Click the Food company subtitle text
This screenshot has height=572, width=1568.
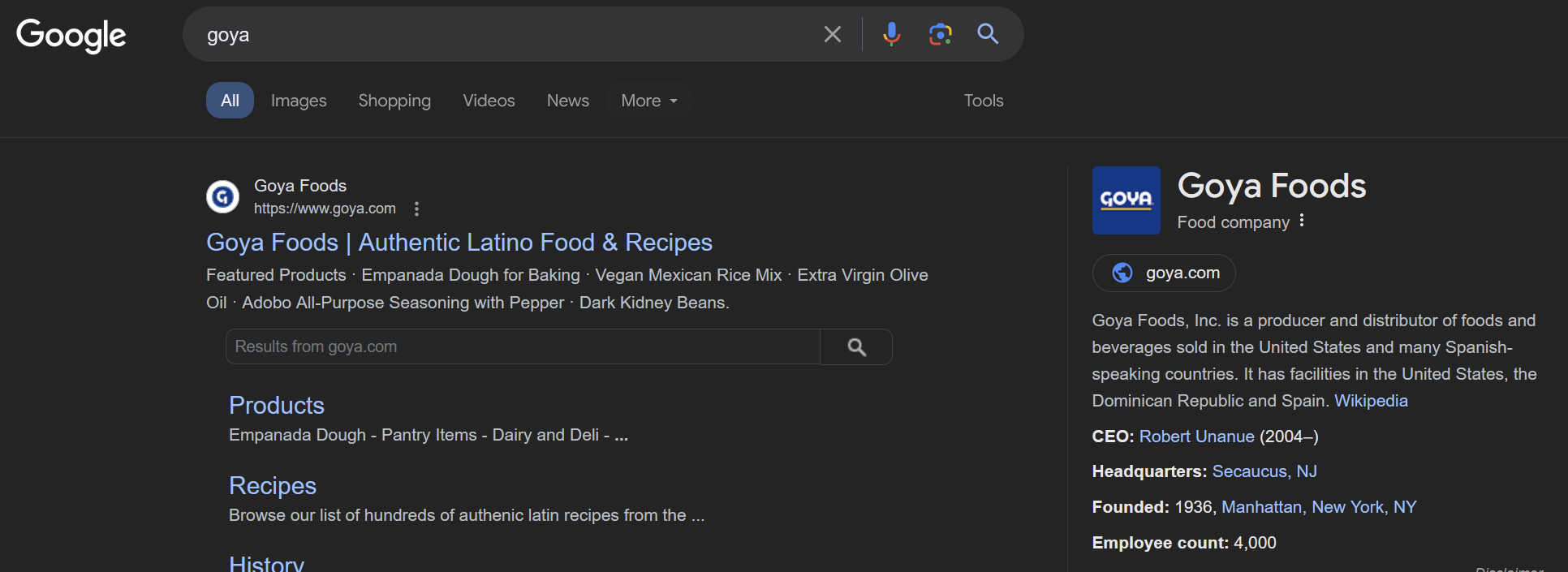[x=1234, y=222]
